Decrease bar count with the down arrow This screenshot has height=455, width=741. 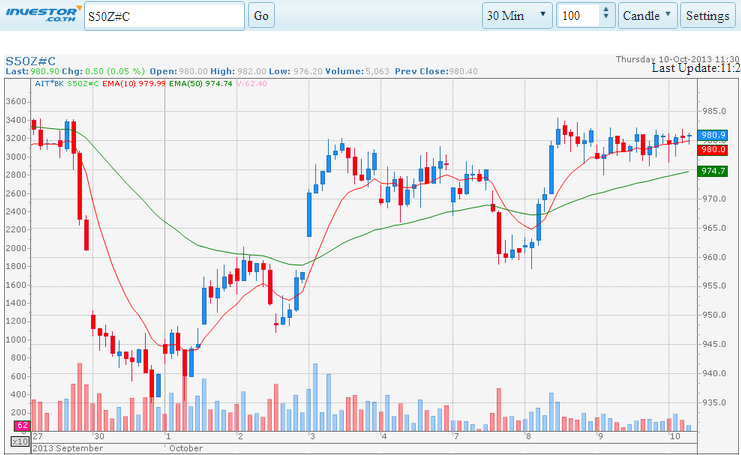[606, 21]
